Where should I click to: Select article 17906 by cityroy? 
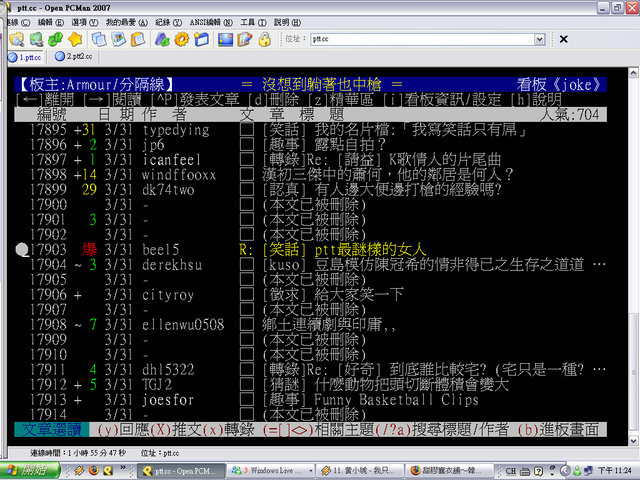click(310, 295)
